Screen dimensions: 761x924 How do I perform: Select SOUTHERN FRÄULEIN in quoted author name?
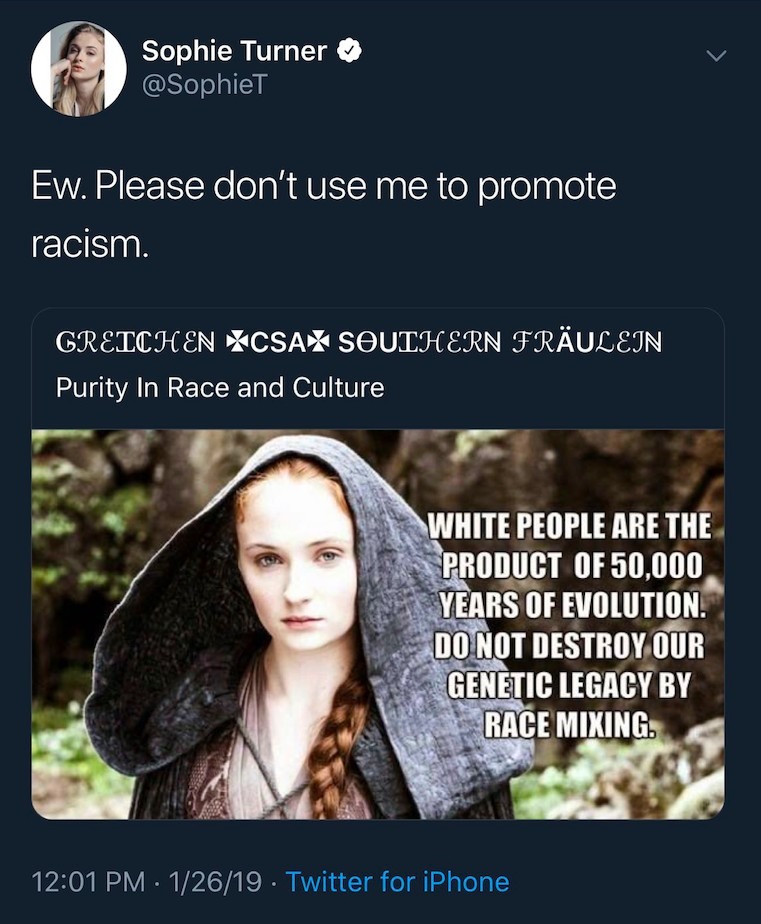click(500, 342)
